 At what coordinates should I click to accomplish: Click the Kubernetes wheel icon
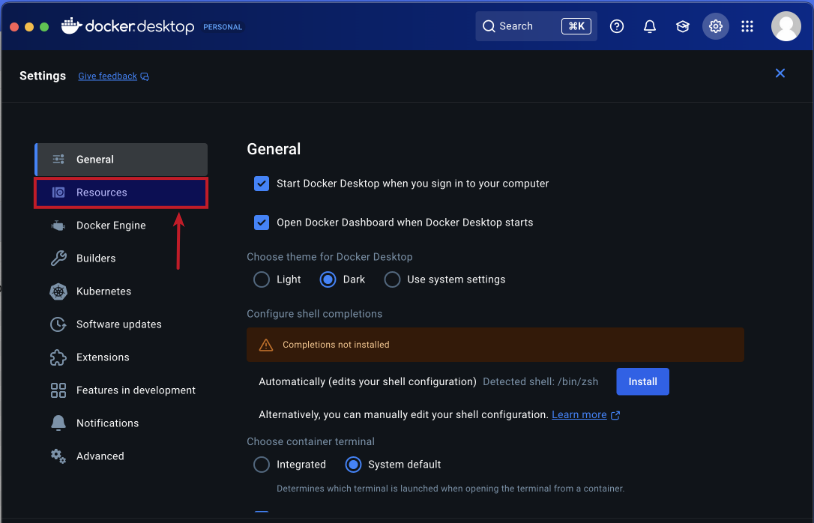(58, 291)
